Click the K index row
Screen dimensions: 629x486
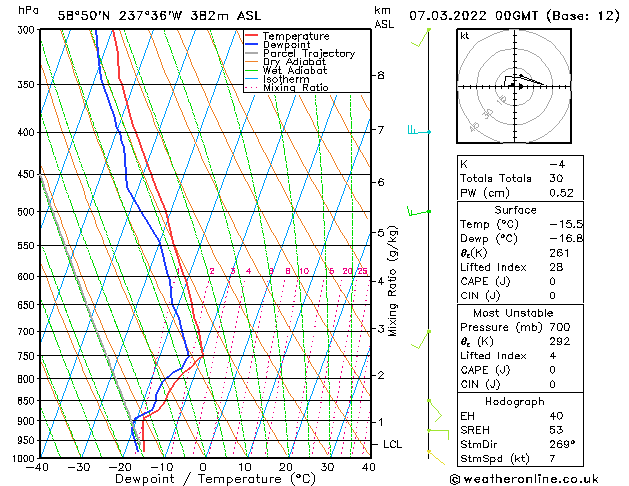tap(520, 164)
